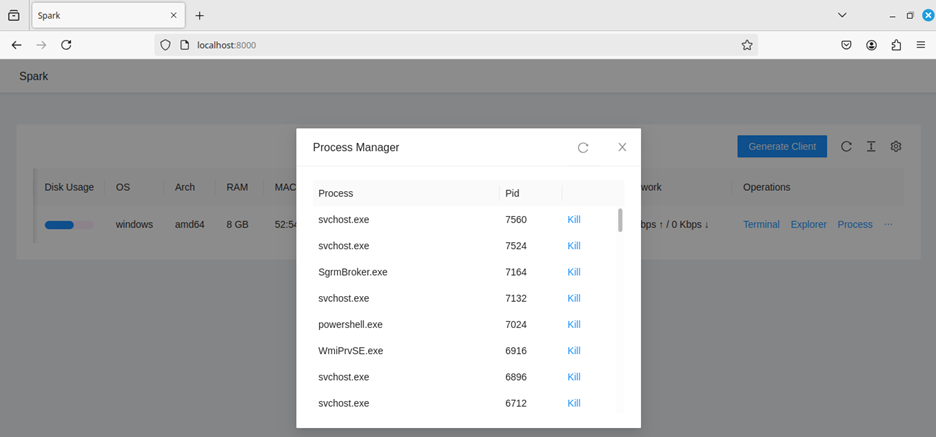The width and height of the screenshot is (936, 437).
Task: Open Firefox extensions puzzle icon
Action: click(896, 45)
